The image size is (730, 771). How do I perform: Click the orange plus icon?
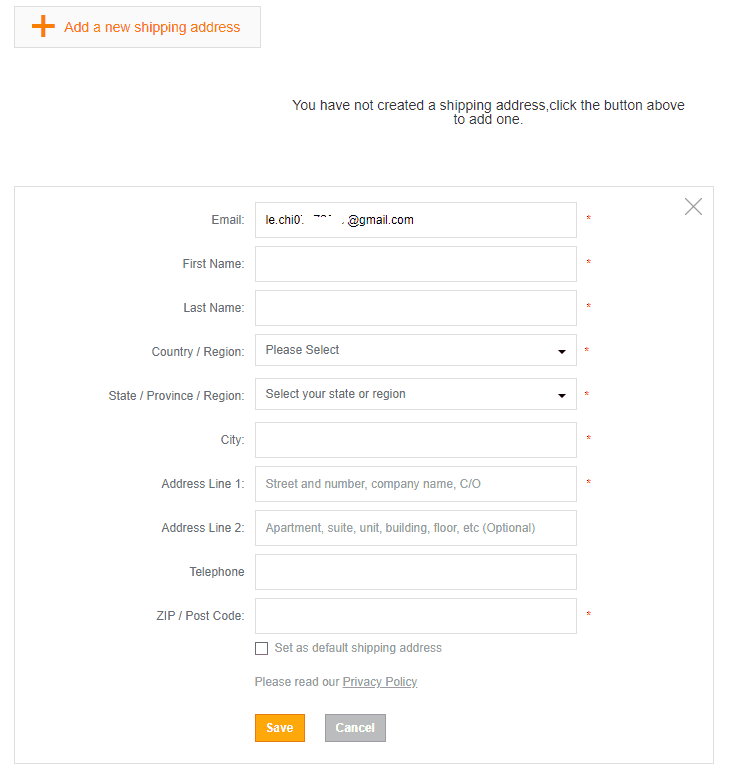[x=43, y=27]
